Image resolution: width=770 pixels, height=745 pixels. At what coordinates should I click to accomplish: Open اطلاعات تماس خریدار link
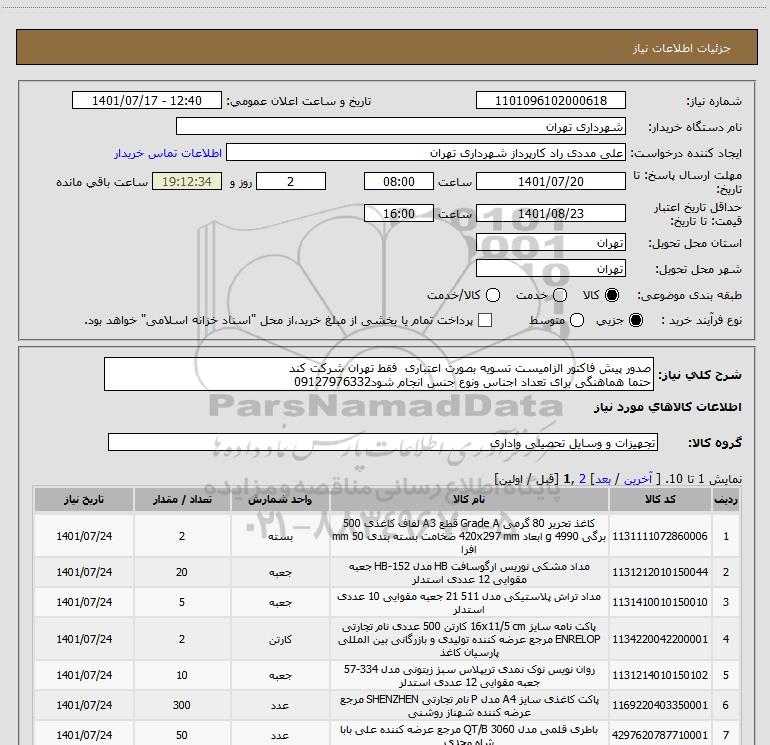click(x=168, y=153)
